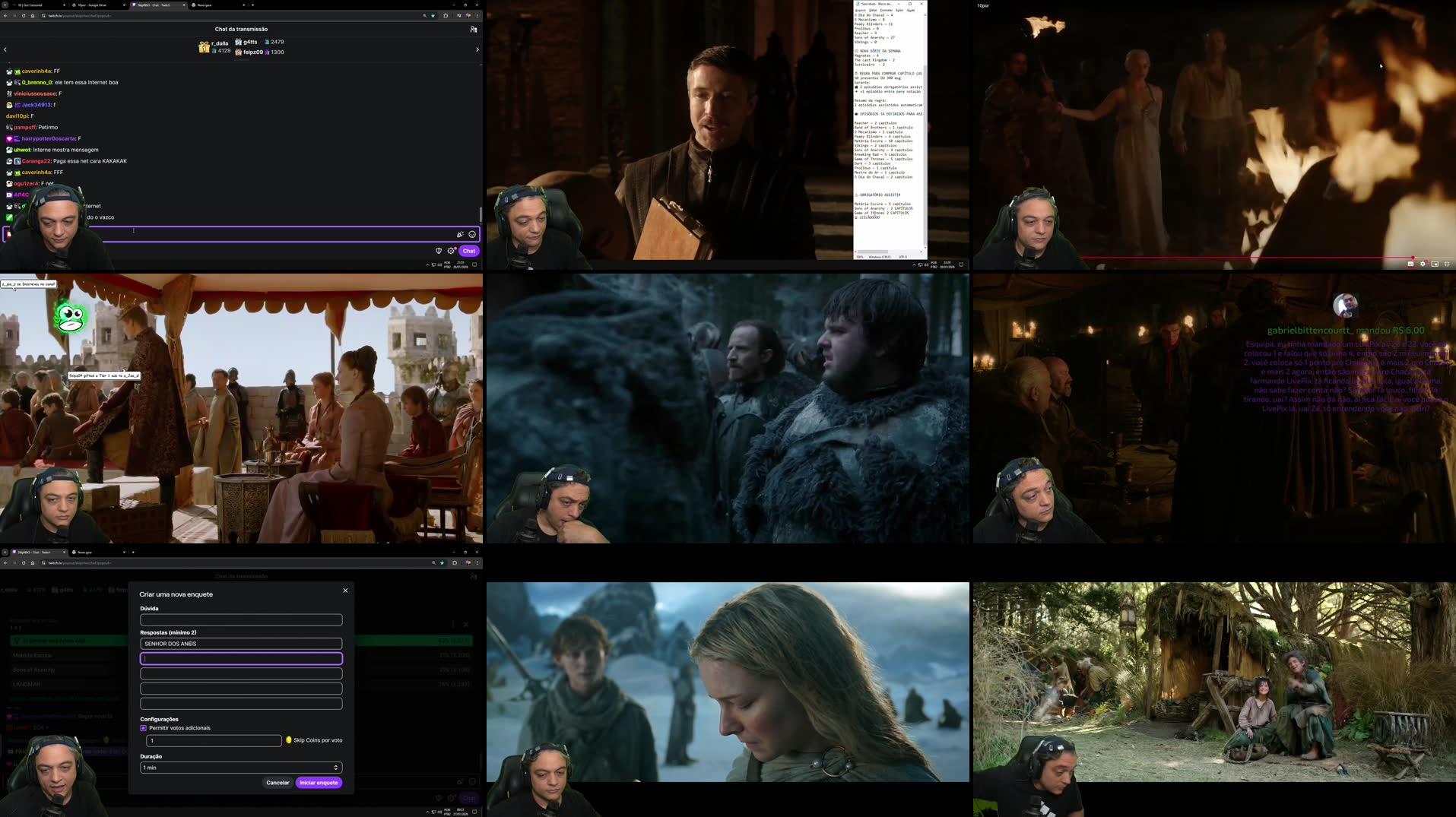Click Cancelar in the poll dialog
This screenshot has width=1456, height=817.
pos(278,782)
